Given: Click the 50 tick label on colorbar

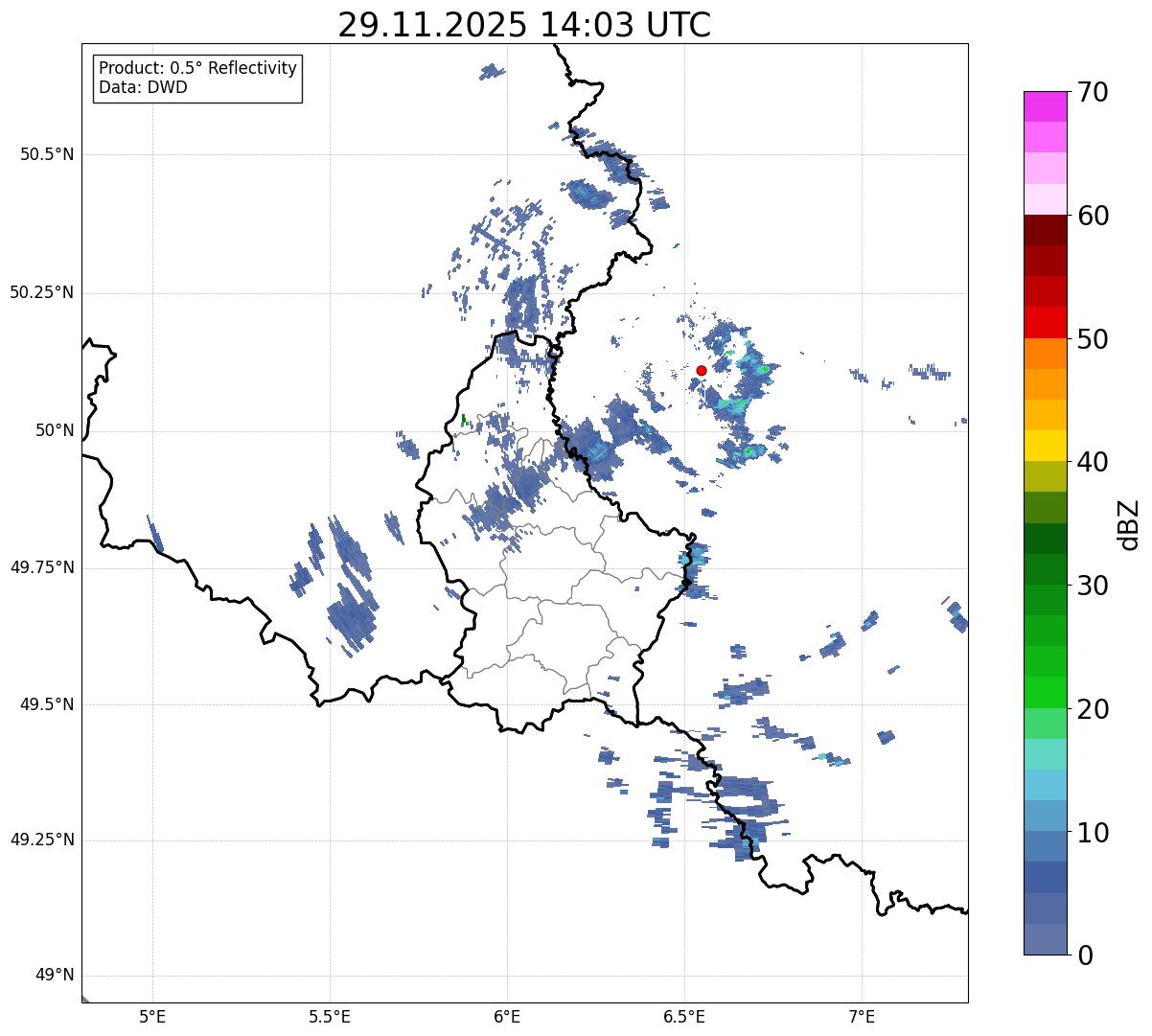Looking at the screenshot, I should click(x=1093, y=339).
